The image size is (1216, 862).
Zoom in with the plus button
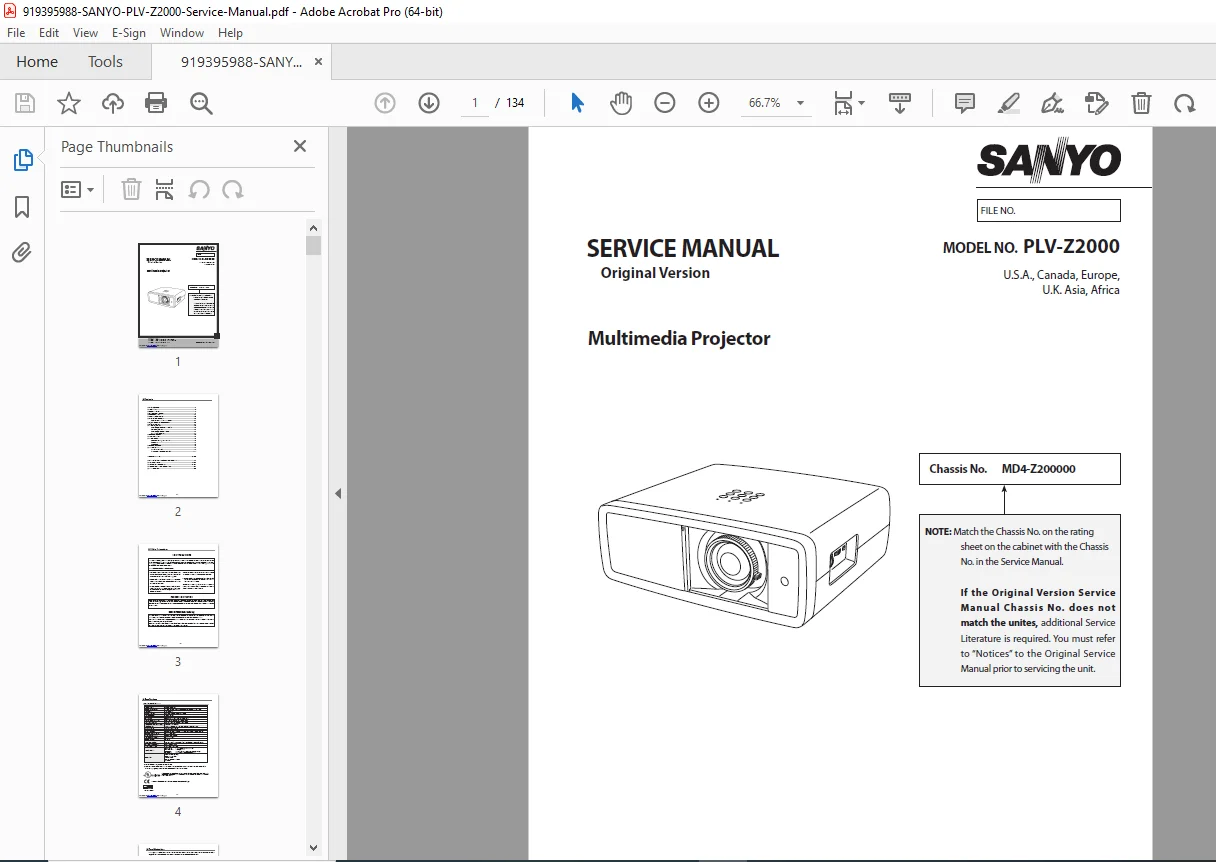tap(709, 103)
